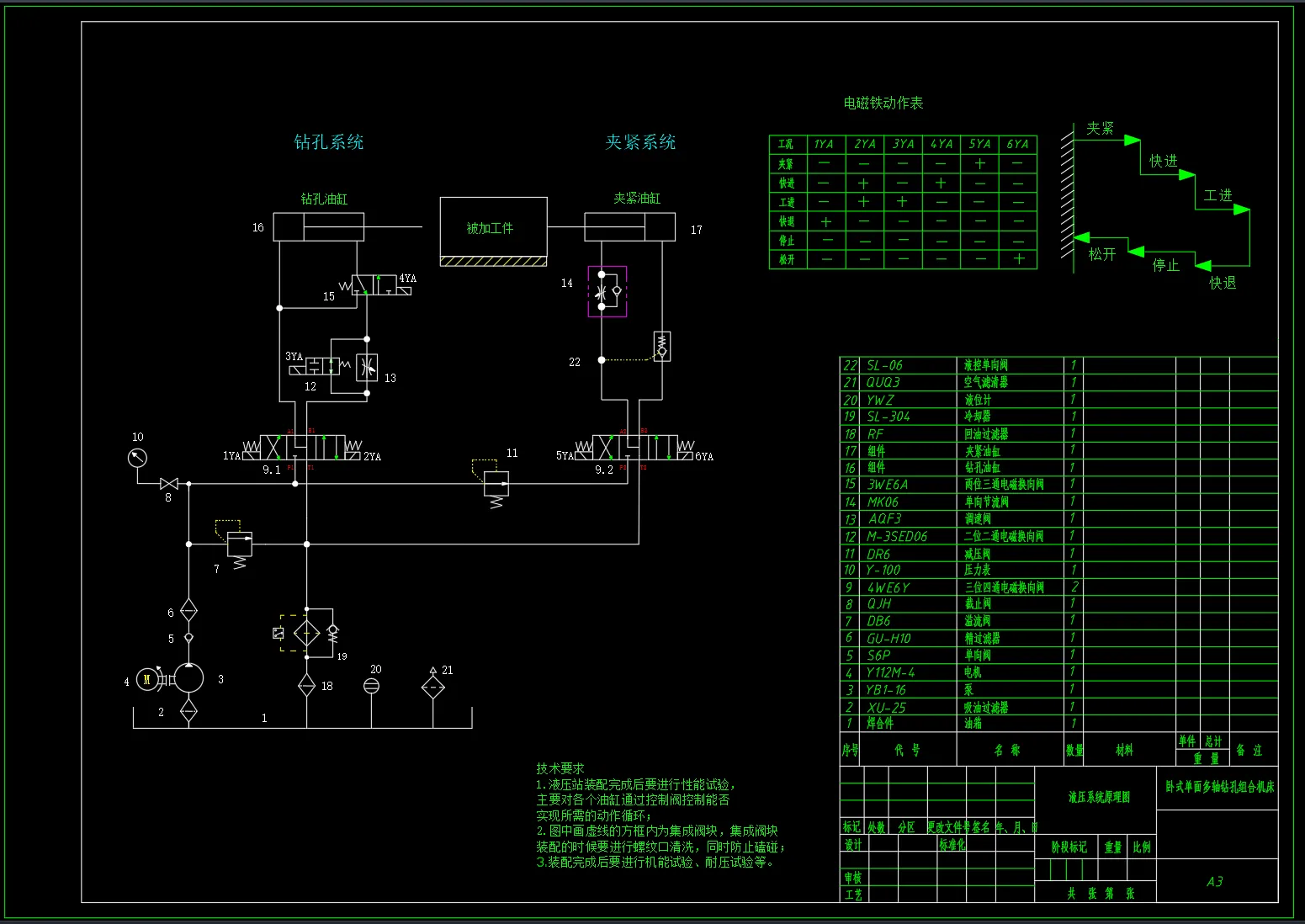Select the AQF3 code in the parts list
The height and width of the screenshot is (924, 1305).
[884, 519]
